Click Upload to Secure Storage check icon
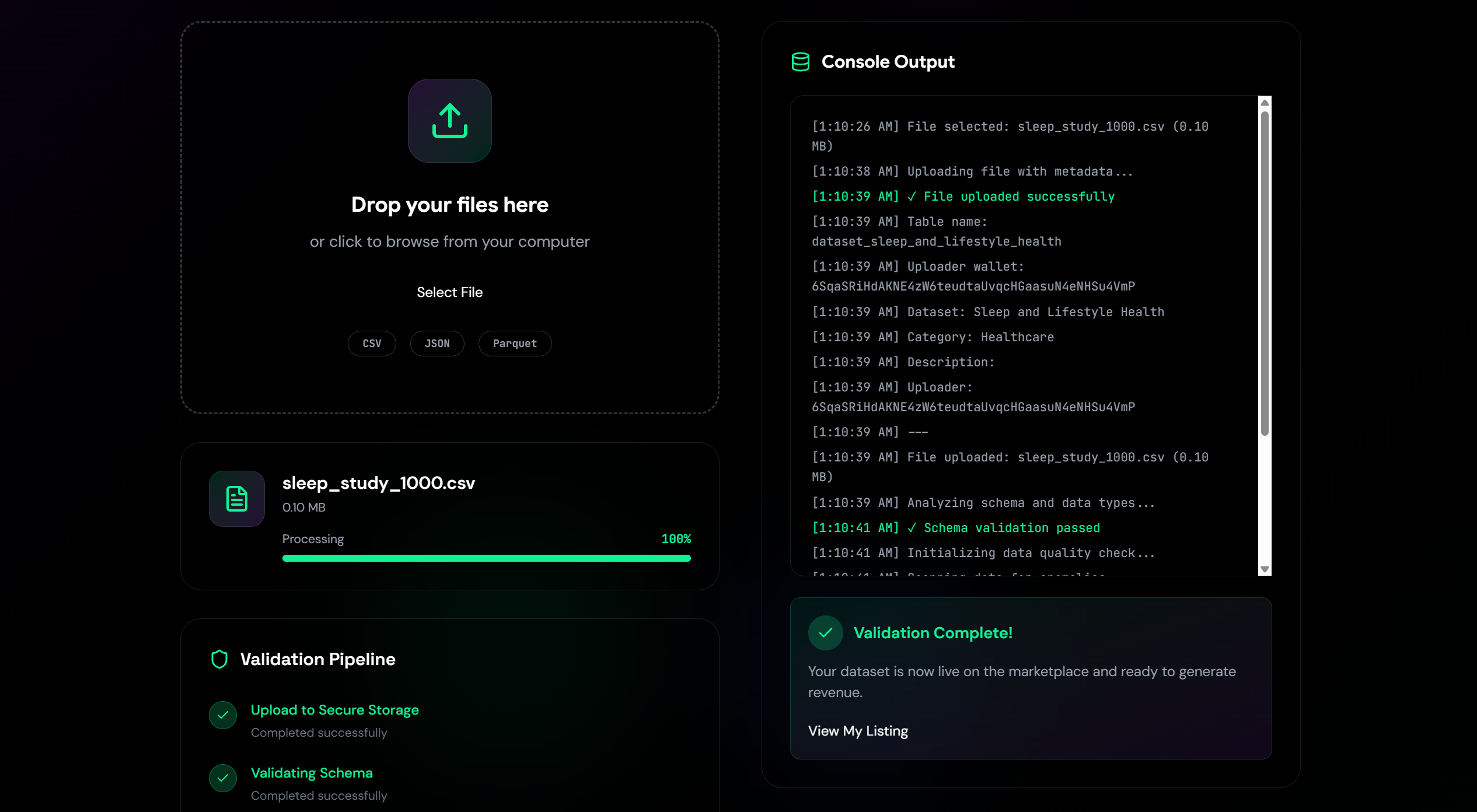The image size is (1477, 812). (223, 715)
